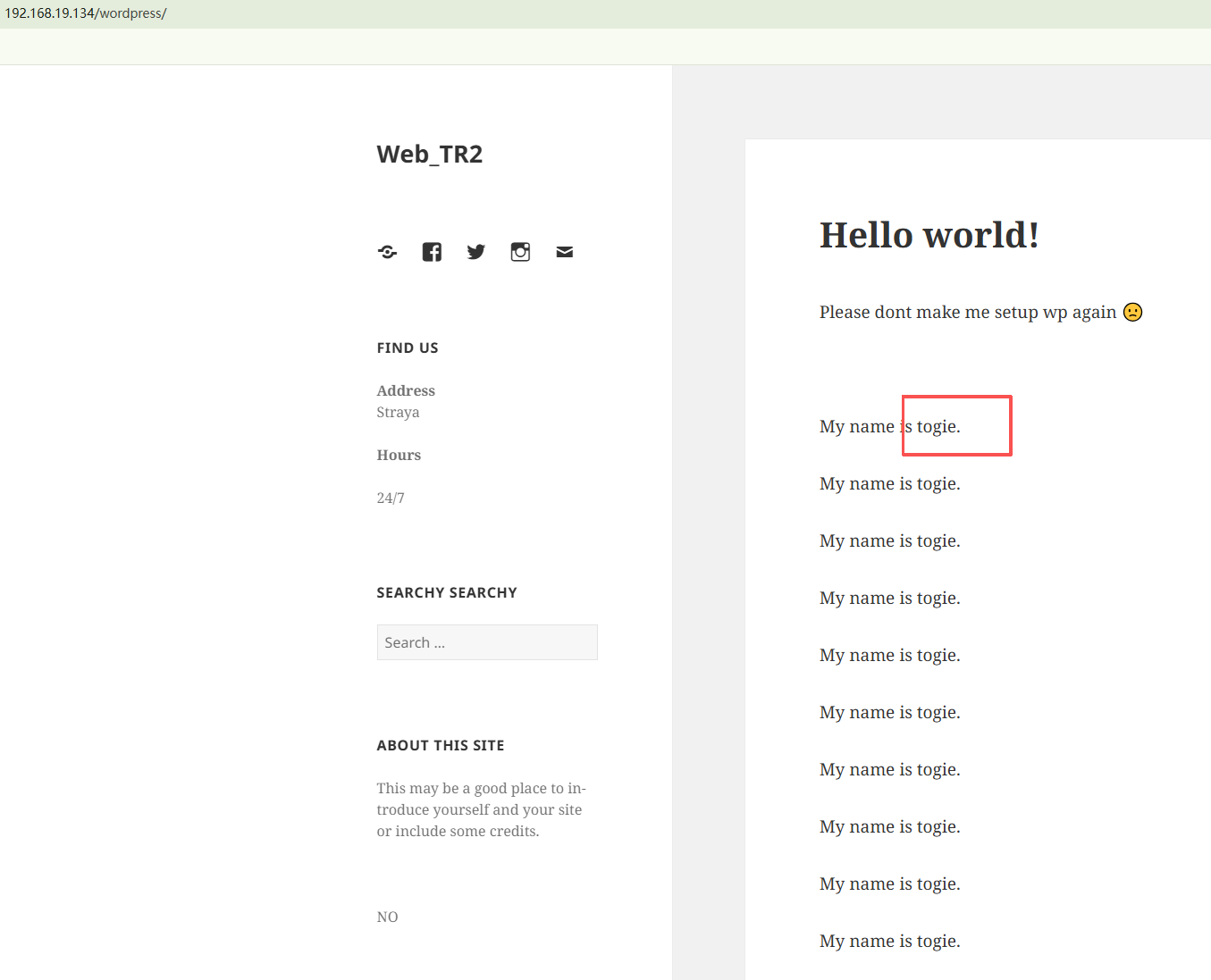Click the Address label in sidebar
The width and height of the screenshot is (1211, 980).
click(x=406, y=390)
